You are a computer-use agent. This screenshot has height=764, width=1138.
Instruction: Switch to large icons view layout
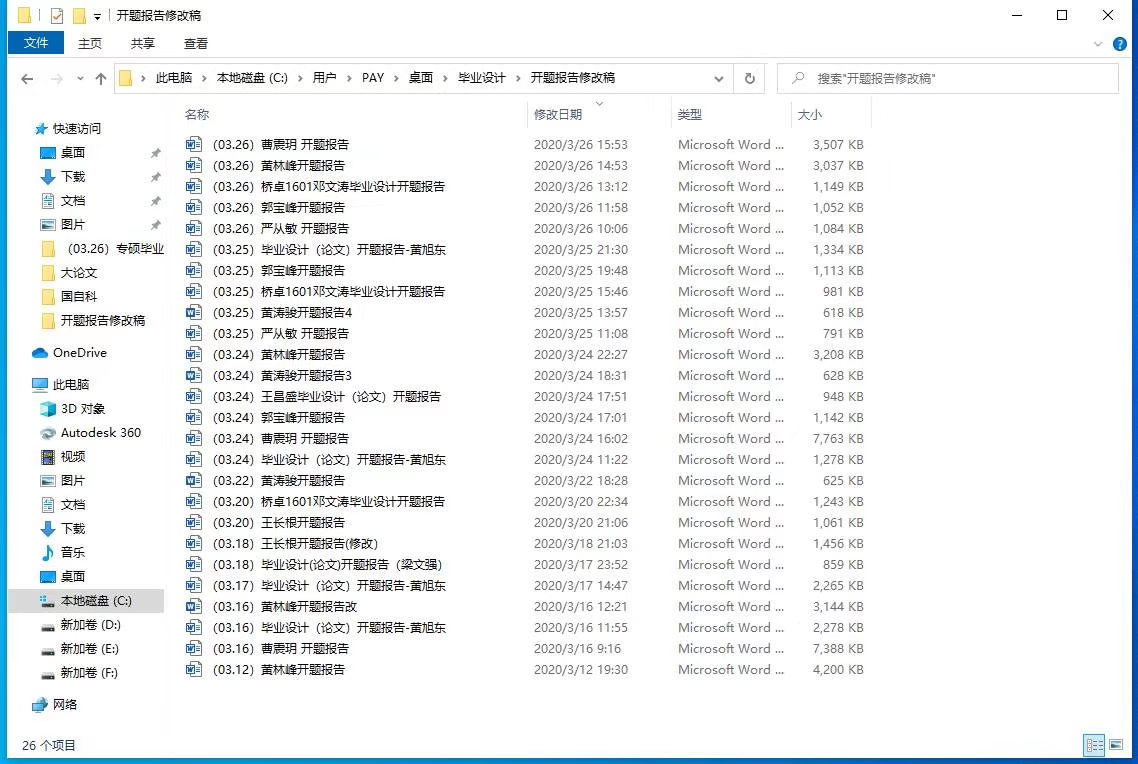(x=1116, y=745)
